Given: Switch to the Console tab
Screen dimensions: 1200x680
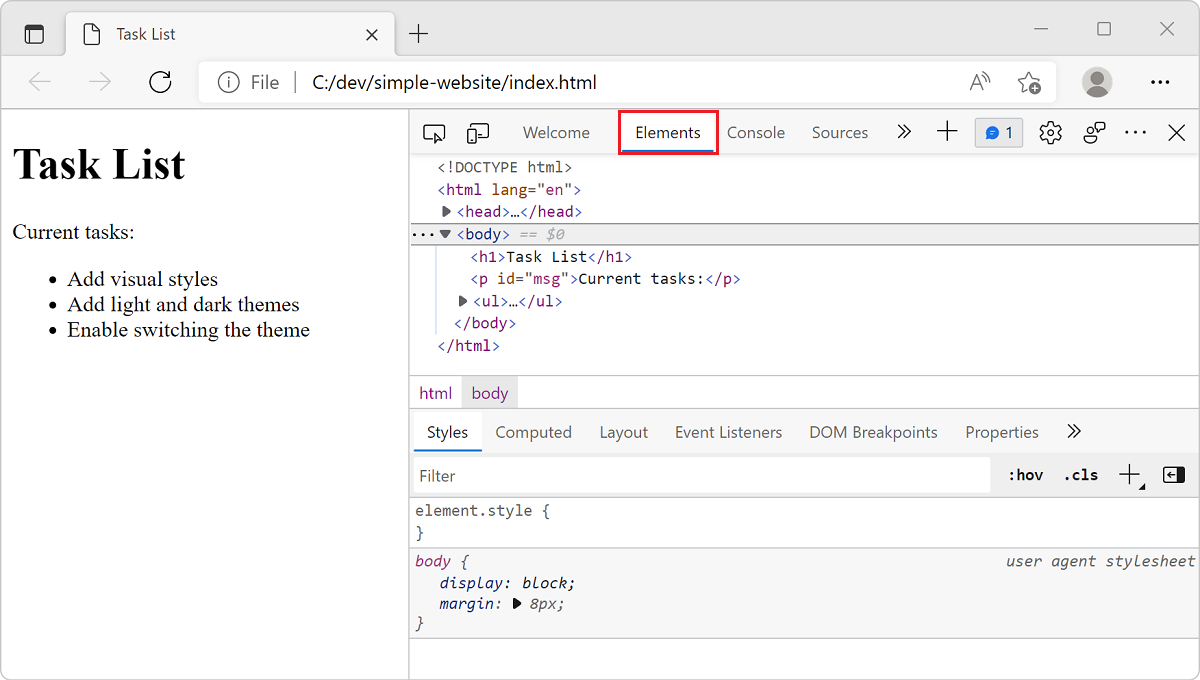Looking at the screenshot, I should 756,133.
